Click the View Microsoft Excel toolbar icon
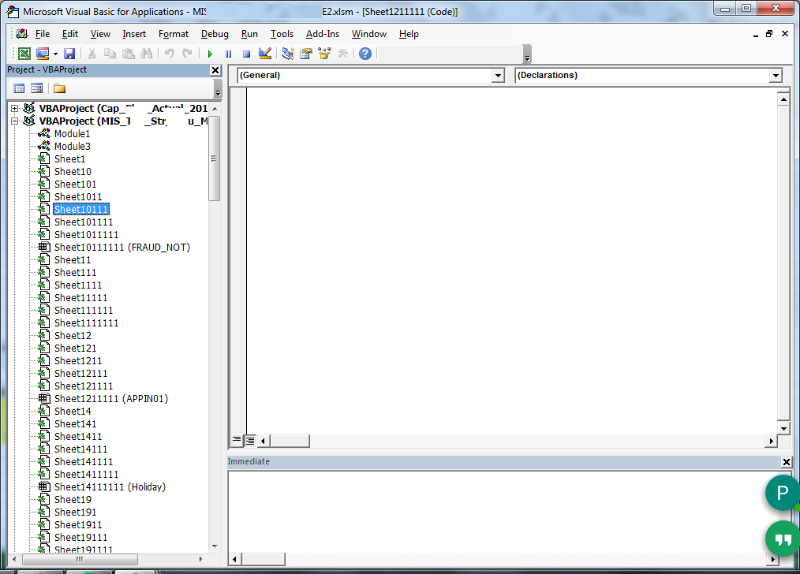The width and height of the screenshot is (800, 574). [x=24, y=54]
